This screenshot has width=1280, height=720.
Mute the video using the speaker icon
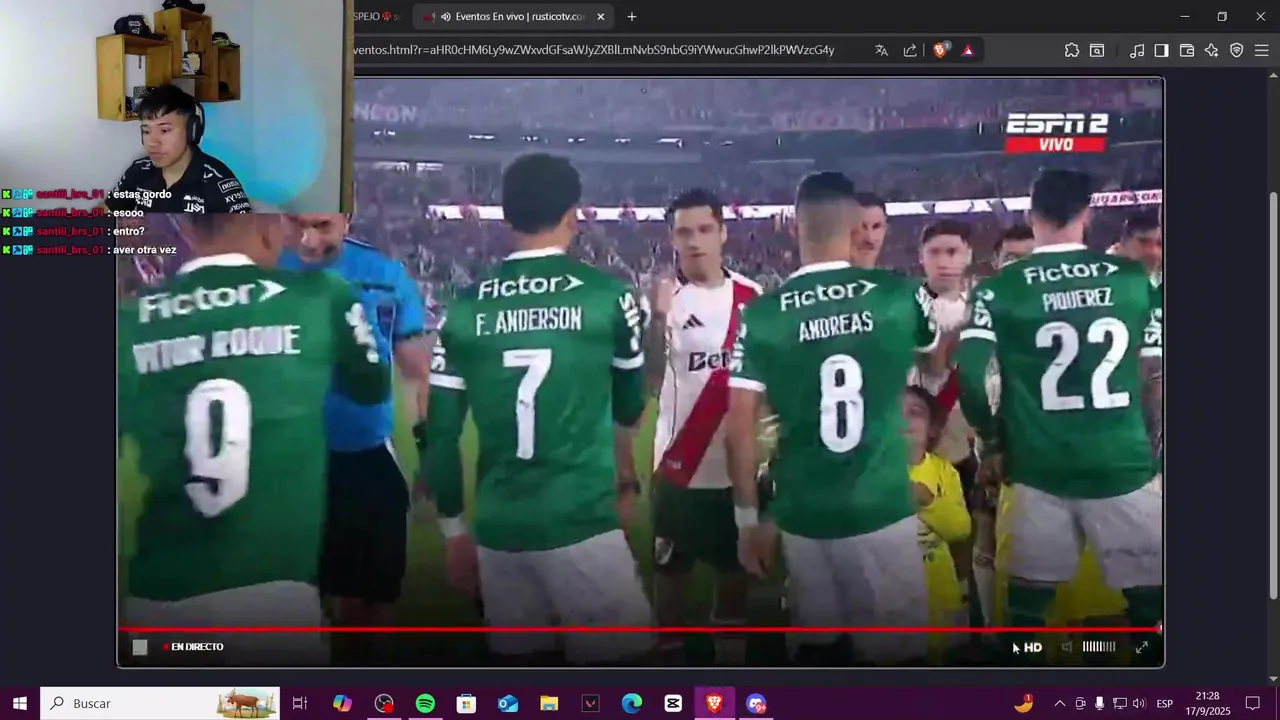tap(1067, 647)
